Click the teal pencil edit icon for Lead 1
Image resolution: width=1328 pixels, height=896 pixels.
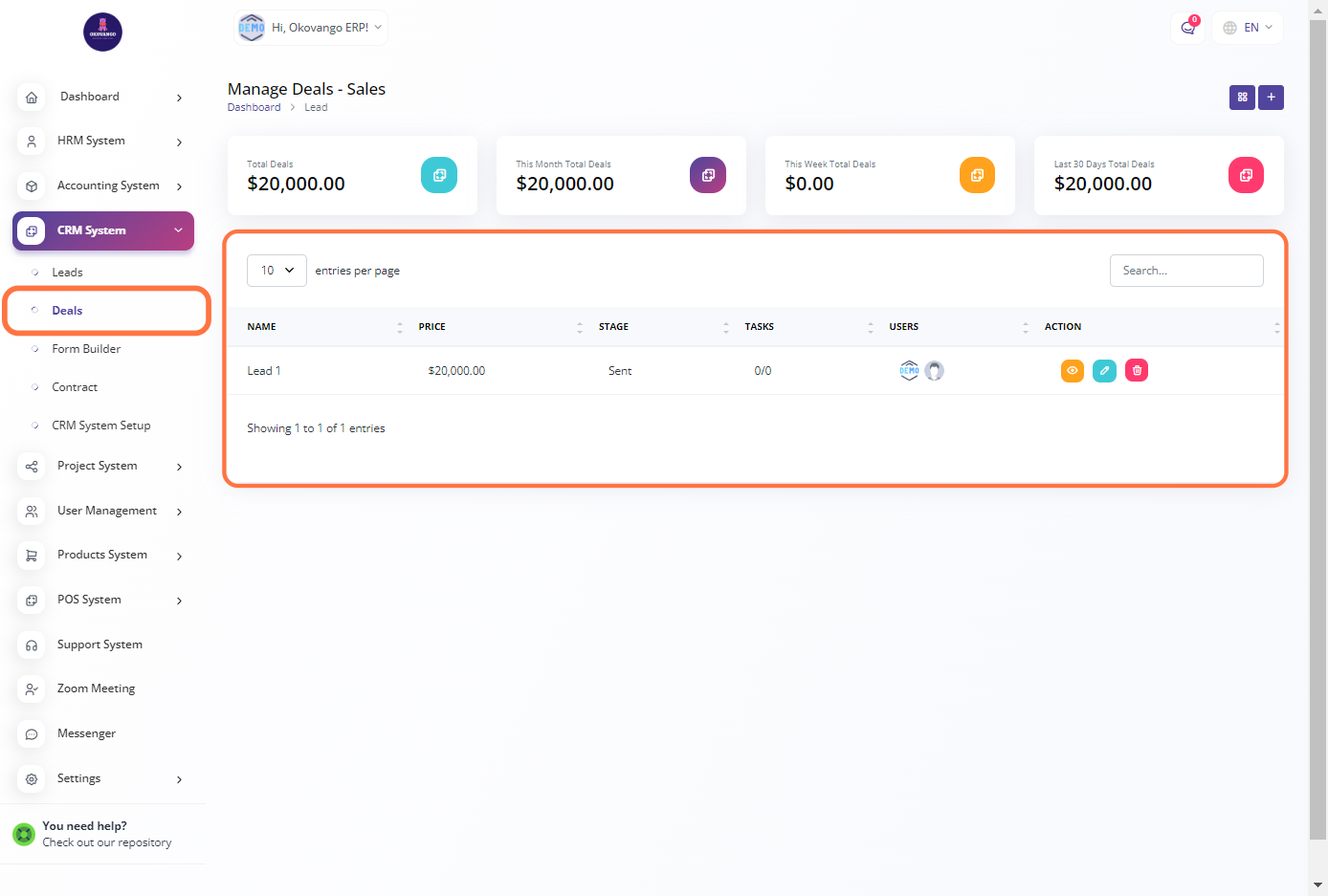click(x=1104, y=370)
